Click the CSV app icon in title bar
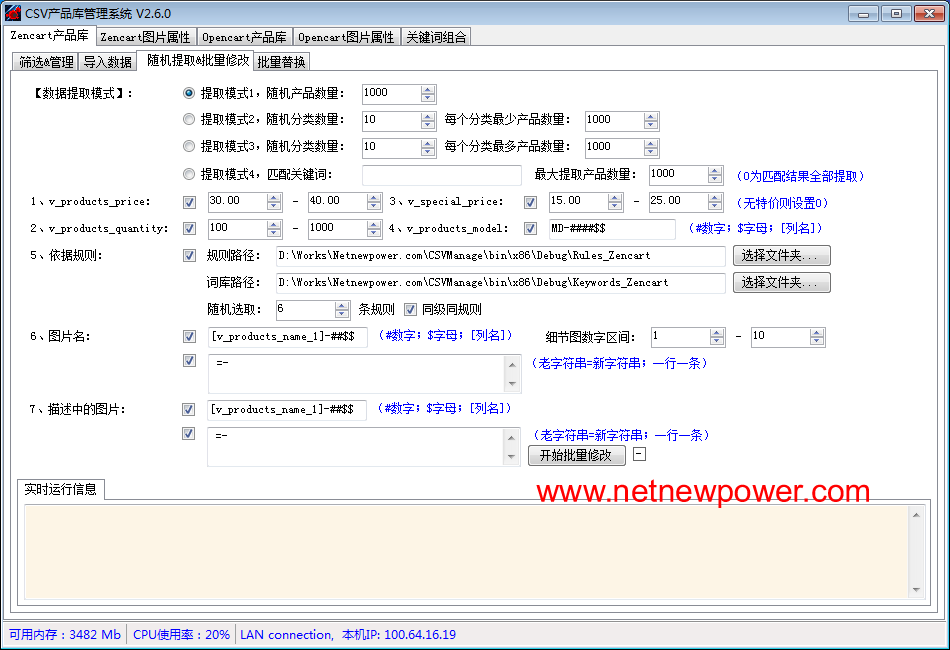This screenshot has width=950, height=650. [12, 13]
